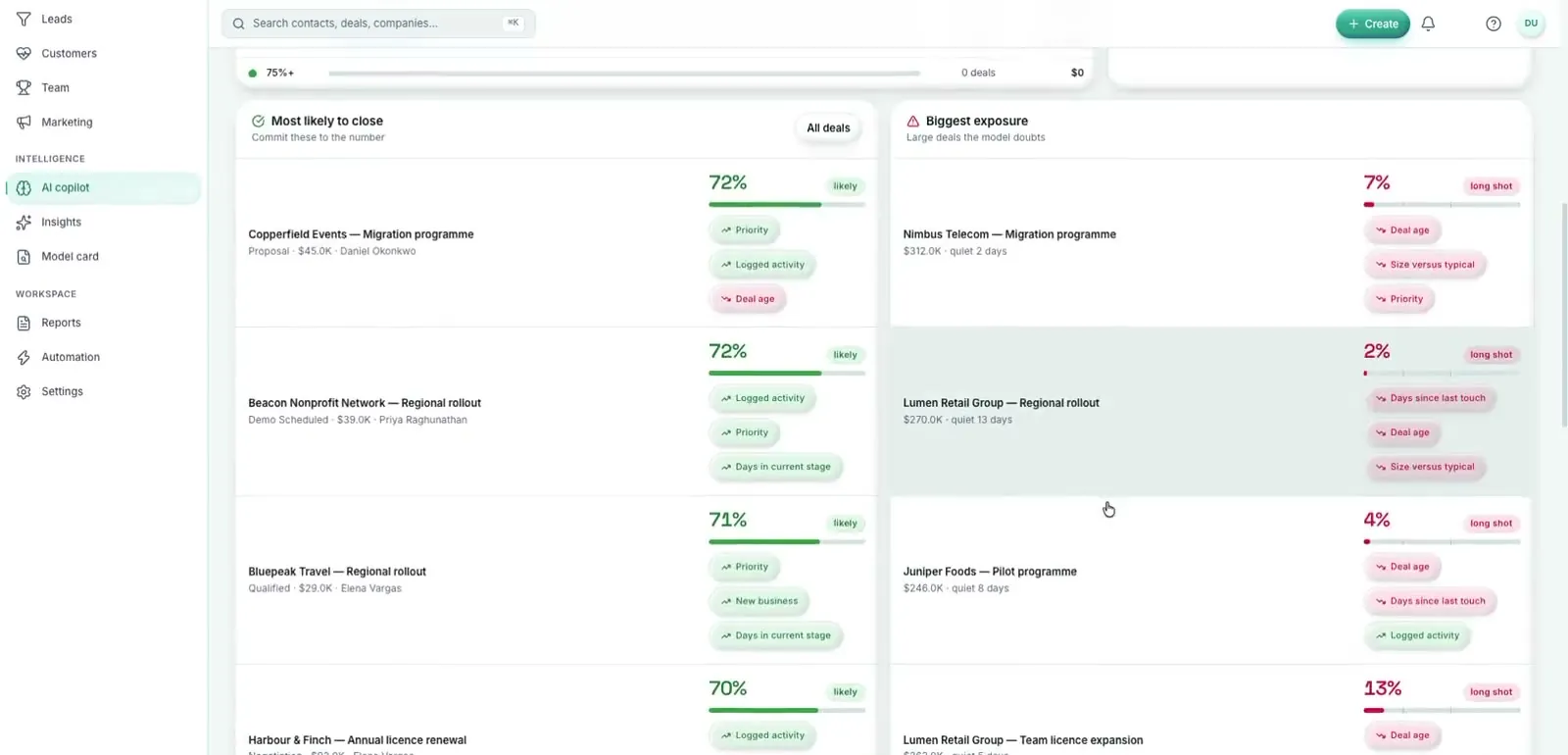Open the help question mark icon
This screenshot has height=755, width=1568.
(x=1493, y=24)
